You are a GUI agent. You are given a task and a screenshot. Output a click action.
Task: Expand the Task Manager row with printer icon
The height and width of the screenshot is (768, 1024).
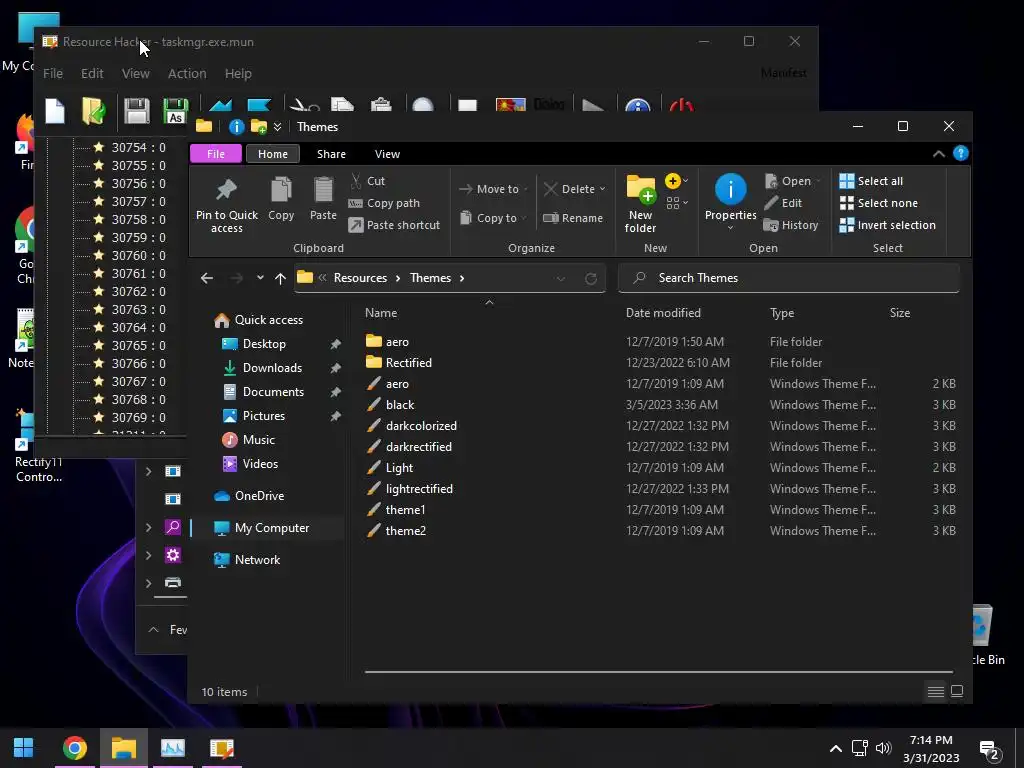coord(148,583)
